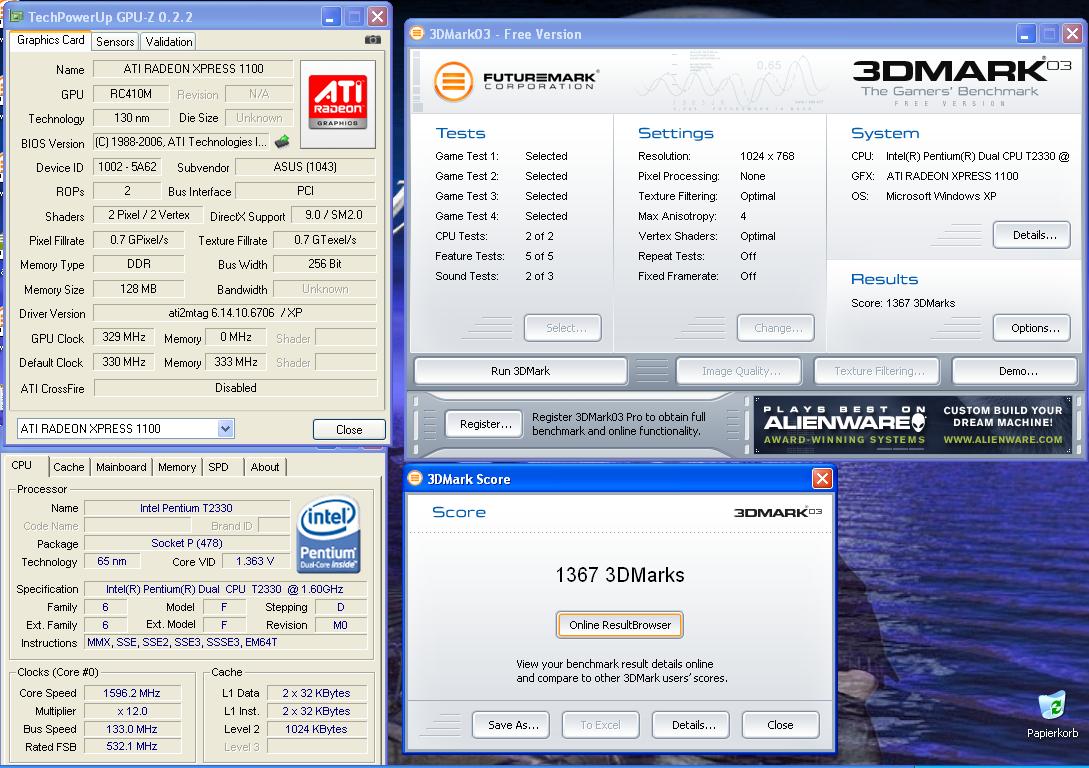This screenshot has width=1089, height=768.
Task: Open the CPU-Z Cache tab
Action: pos(69,467)
